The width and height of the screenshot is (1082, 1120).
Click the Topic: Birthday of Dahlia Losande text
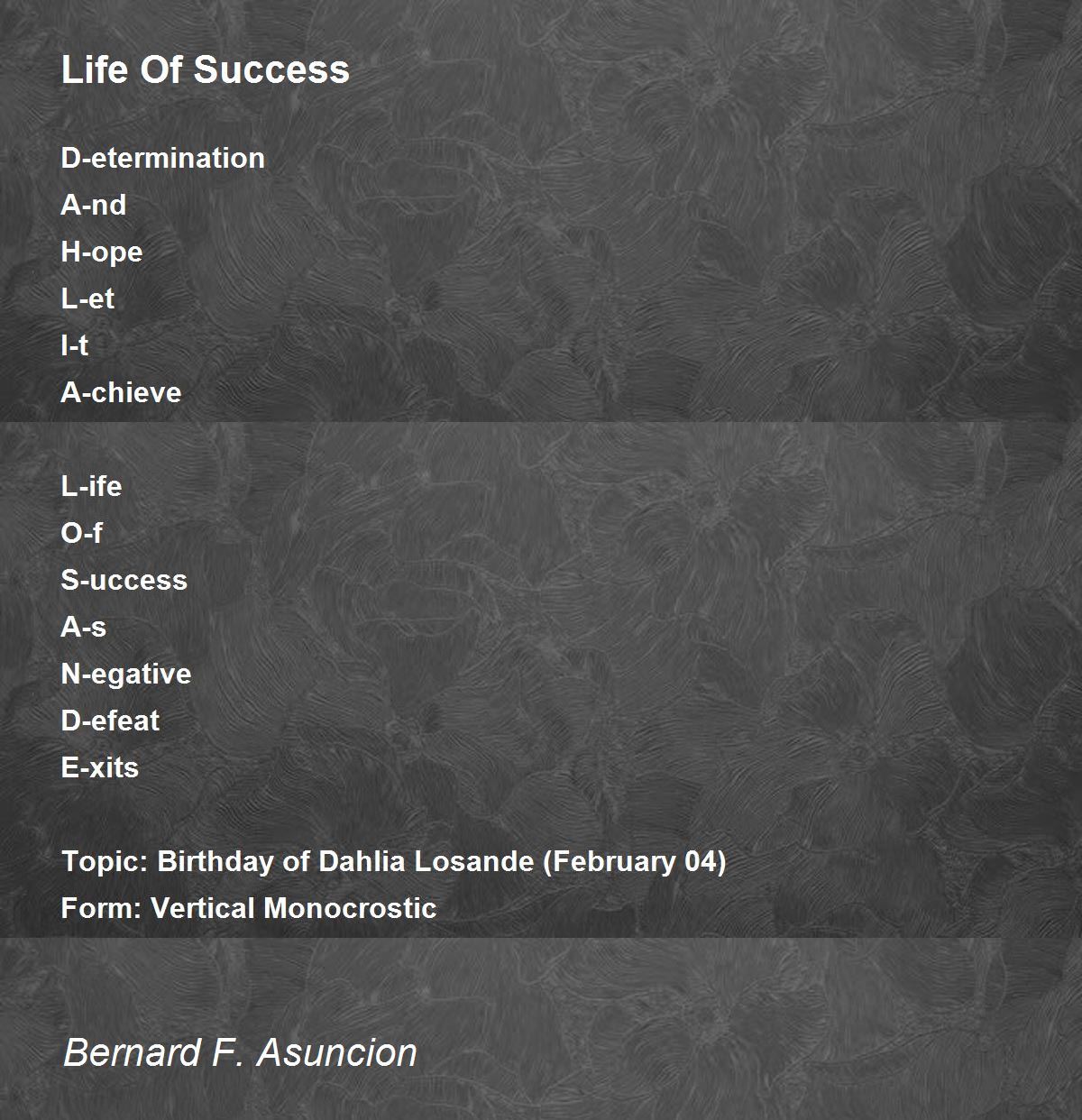298,861
